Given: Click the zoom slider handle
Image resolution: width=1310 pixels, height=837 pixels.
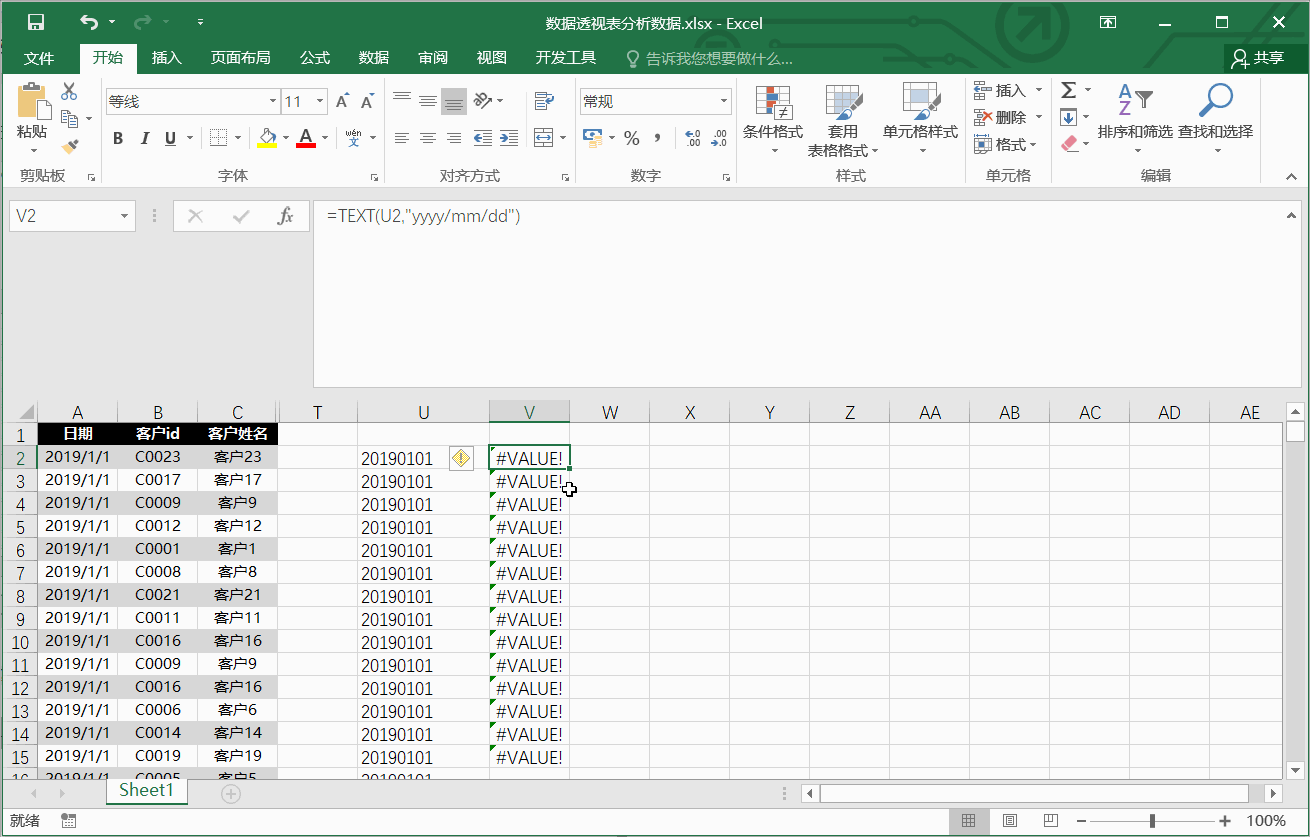Looking at the screenshot, I should tap(1152, 821).
